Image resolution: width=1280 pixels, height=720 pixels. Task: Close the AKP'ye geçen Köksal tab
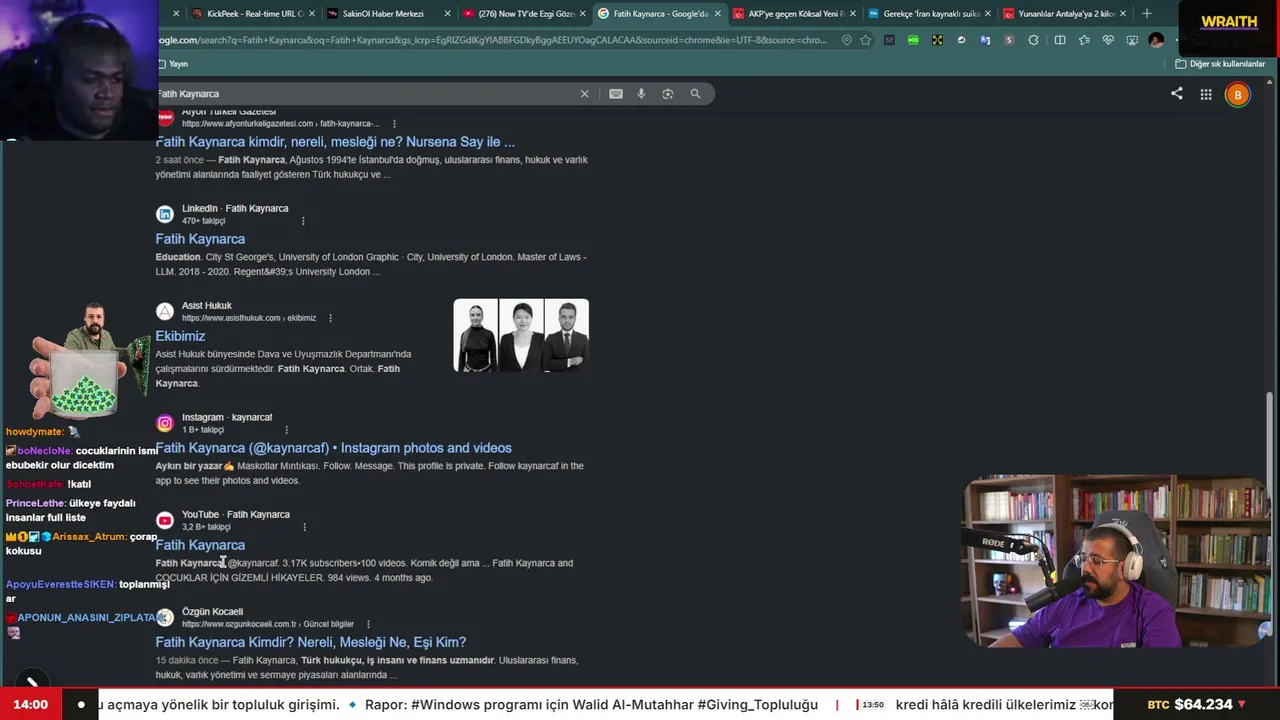[x=852, y=14]
